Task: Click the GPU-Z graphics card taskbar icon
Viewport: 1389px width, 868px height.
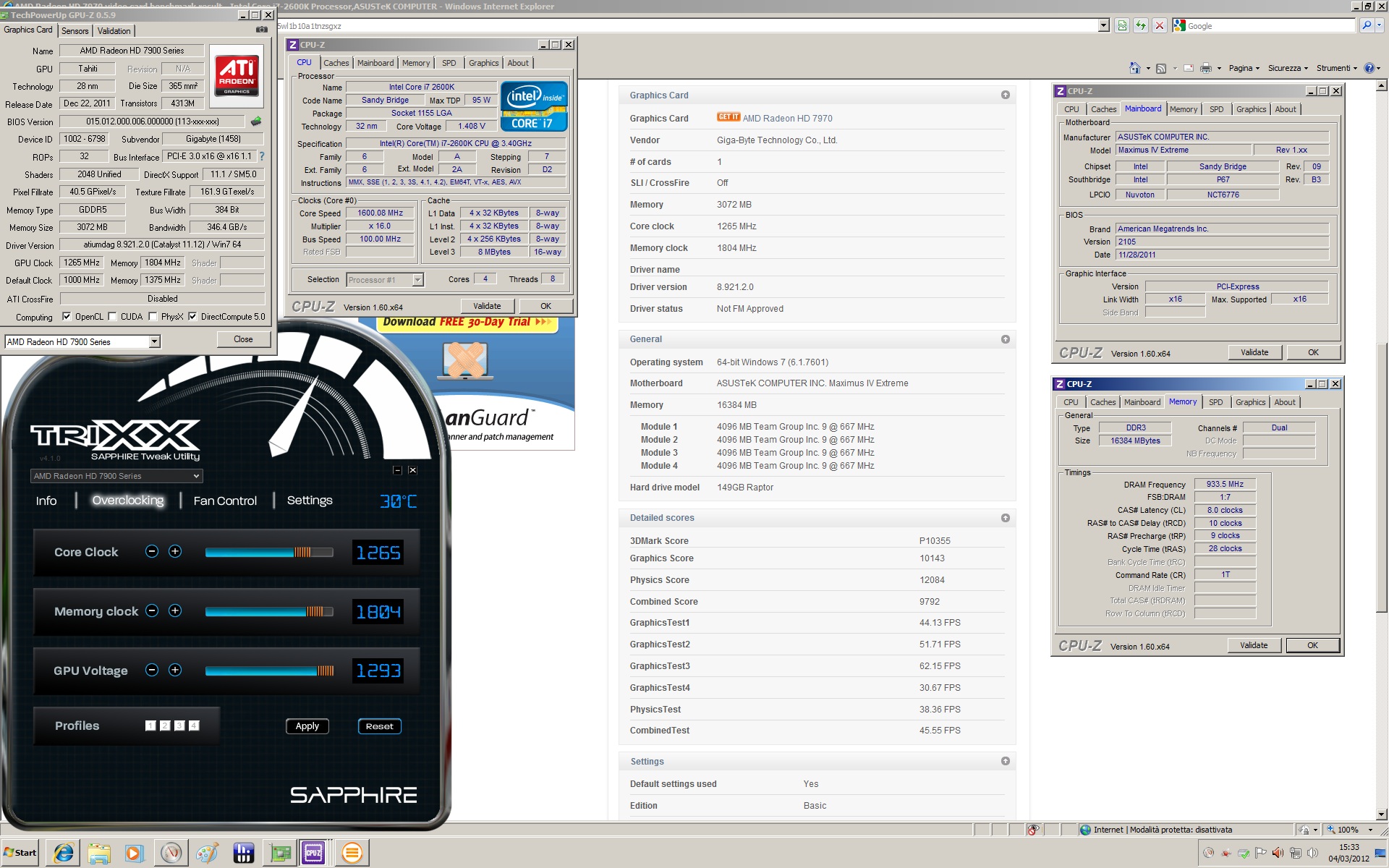Action: [280, 853]
